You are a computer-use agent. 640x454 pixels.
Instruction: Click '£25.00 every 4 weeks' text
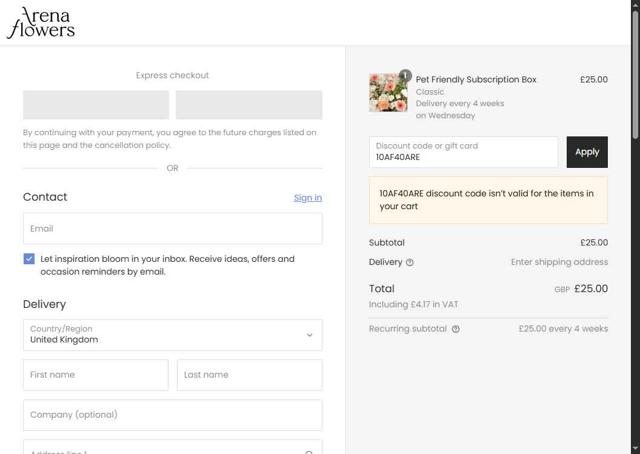pyautogui.click(x=563, y=329)
